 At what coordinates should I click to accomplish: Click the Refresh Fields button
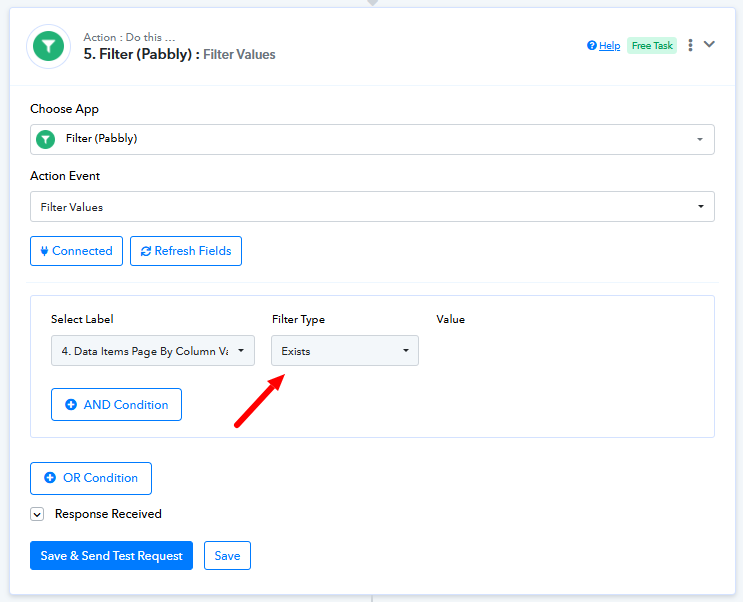tap(186, 251)
